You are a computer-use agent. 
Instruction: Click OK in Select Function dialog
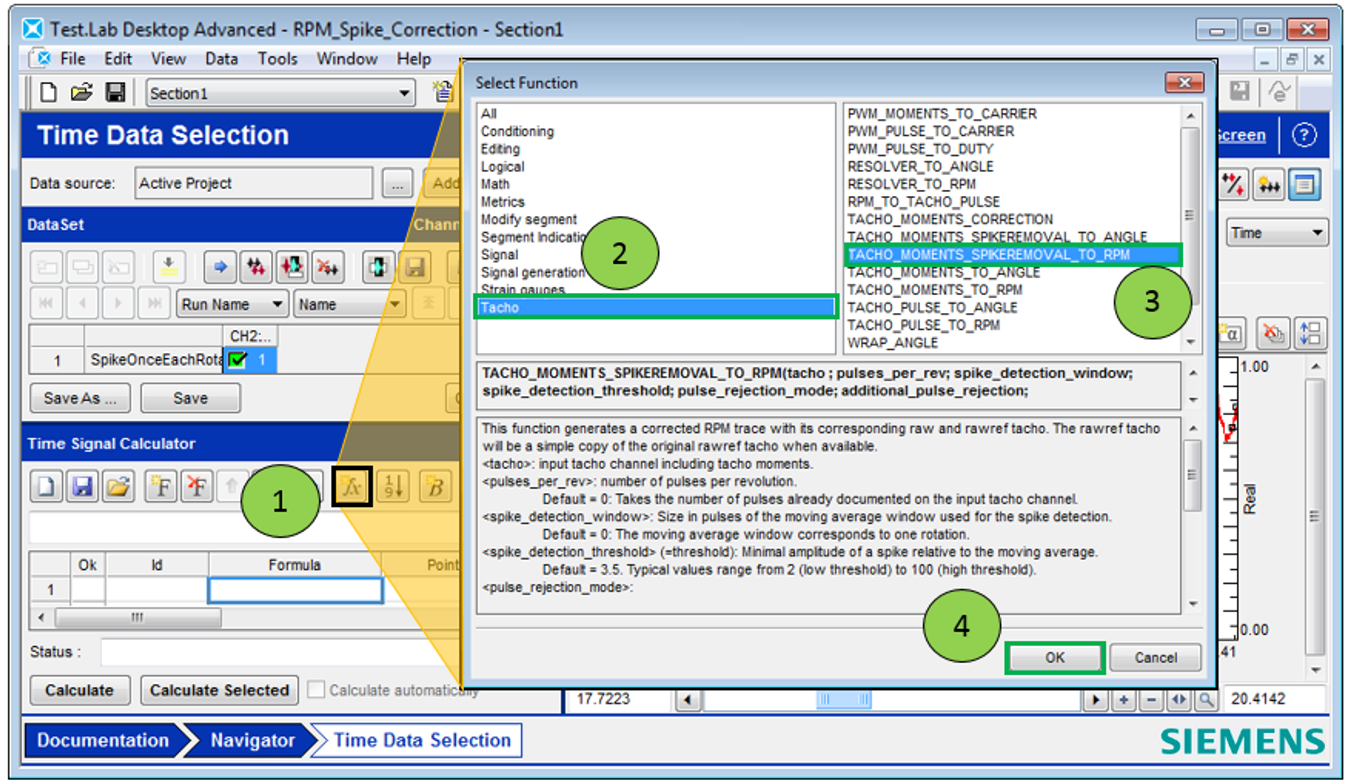click(1055, 657)
